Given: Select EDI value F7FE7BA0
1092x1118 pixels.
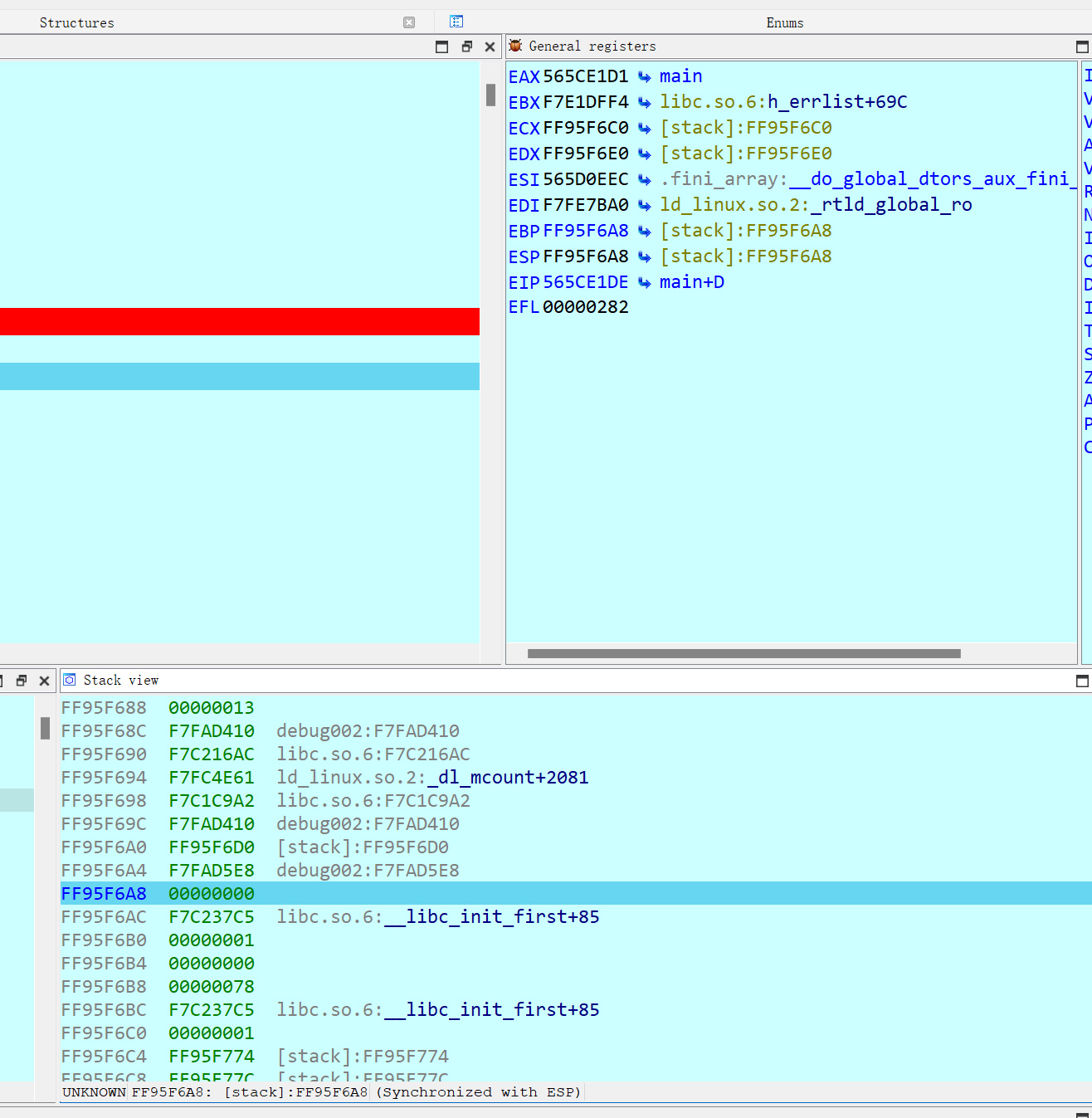Looking at the screenshot, I should tap(586, 205).
